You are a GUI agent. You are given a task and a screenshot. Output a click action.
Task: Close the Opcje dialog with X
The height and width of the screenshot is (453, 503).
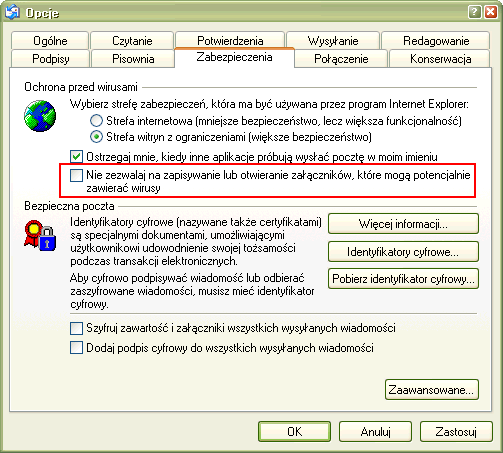[491, 12]
